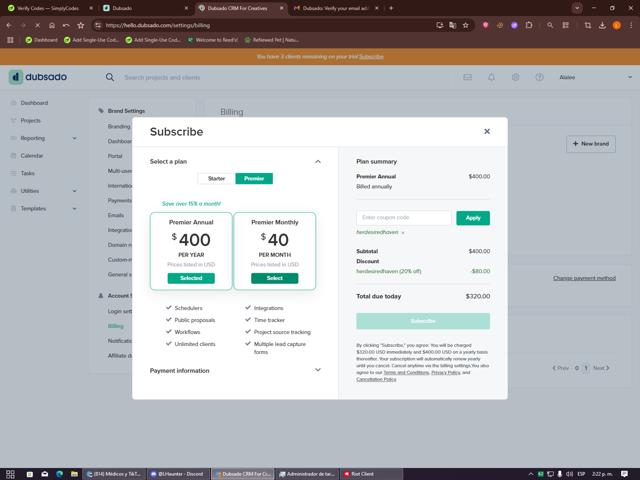Select Billing in the settings menu
This screenshot has width=640, height=480.
116,326
